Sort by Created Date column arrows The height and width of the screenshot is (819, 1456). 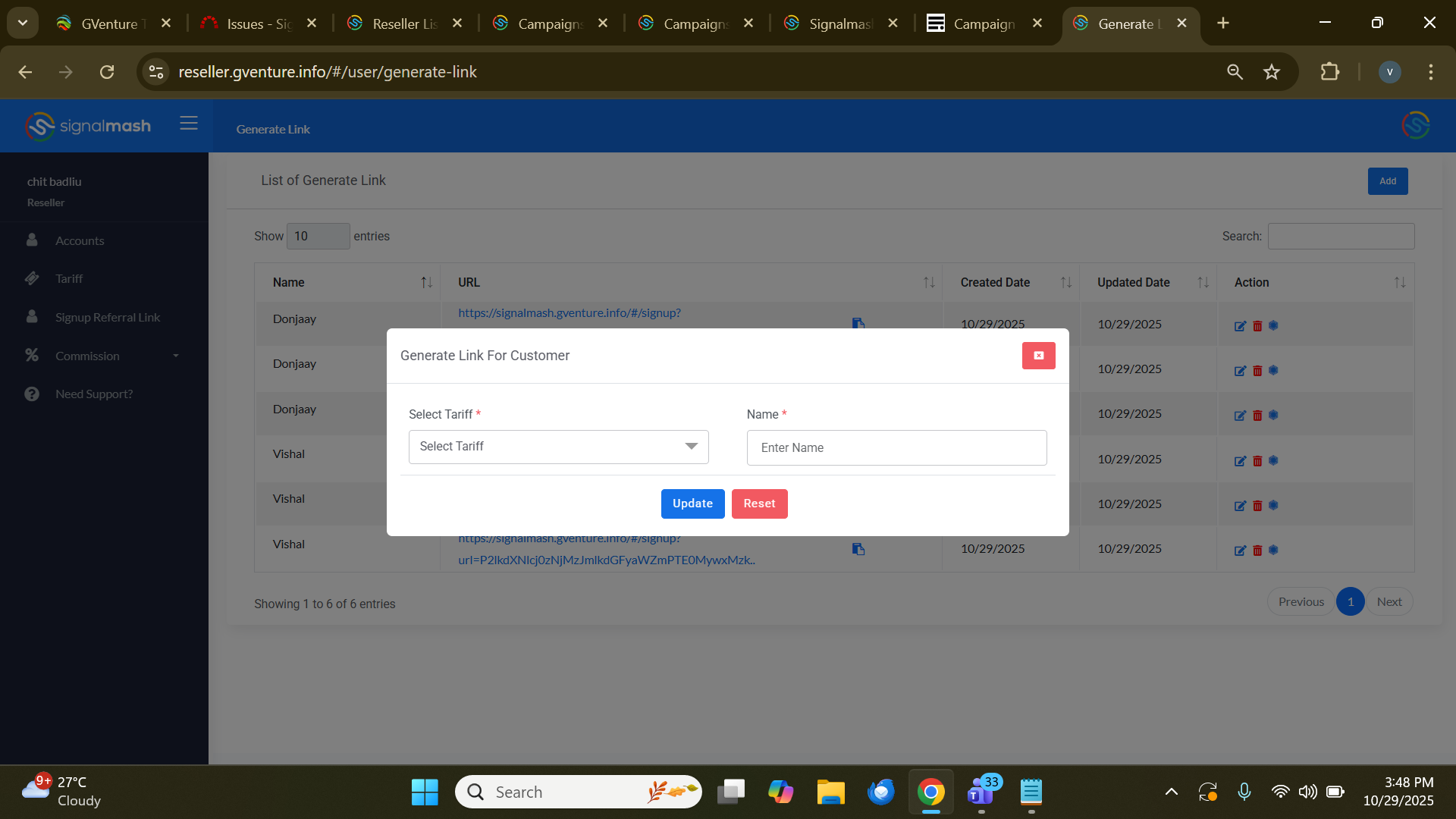1065,282
